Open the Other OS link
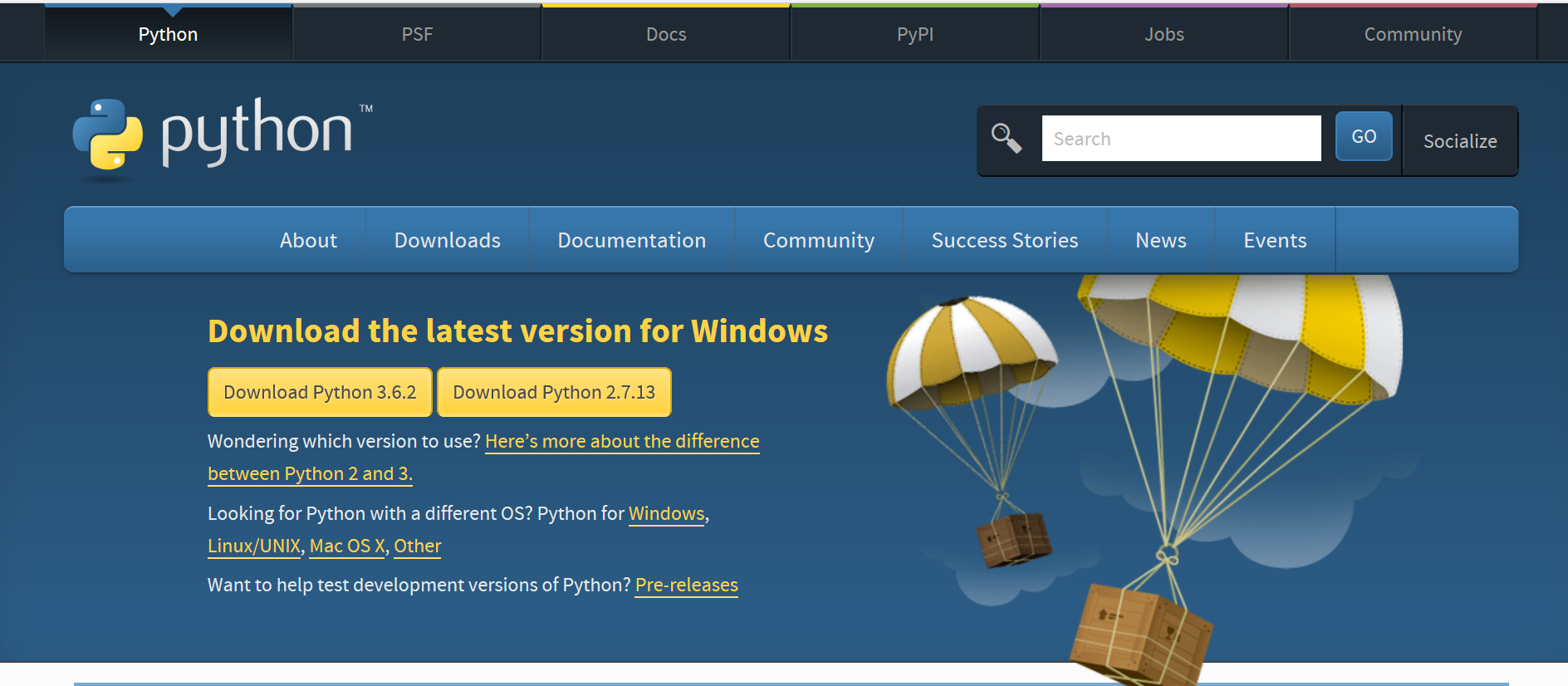This screenshot has width=1568, height=686. pos(418,546)
